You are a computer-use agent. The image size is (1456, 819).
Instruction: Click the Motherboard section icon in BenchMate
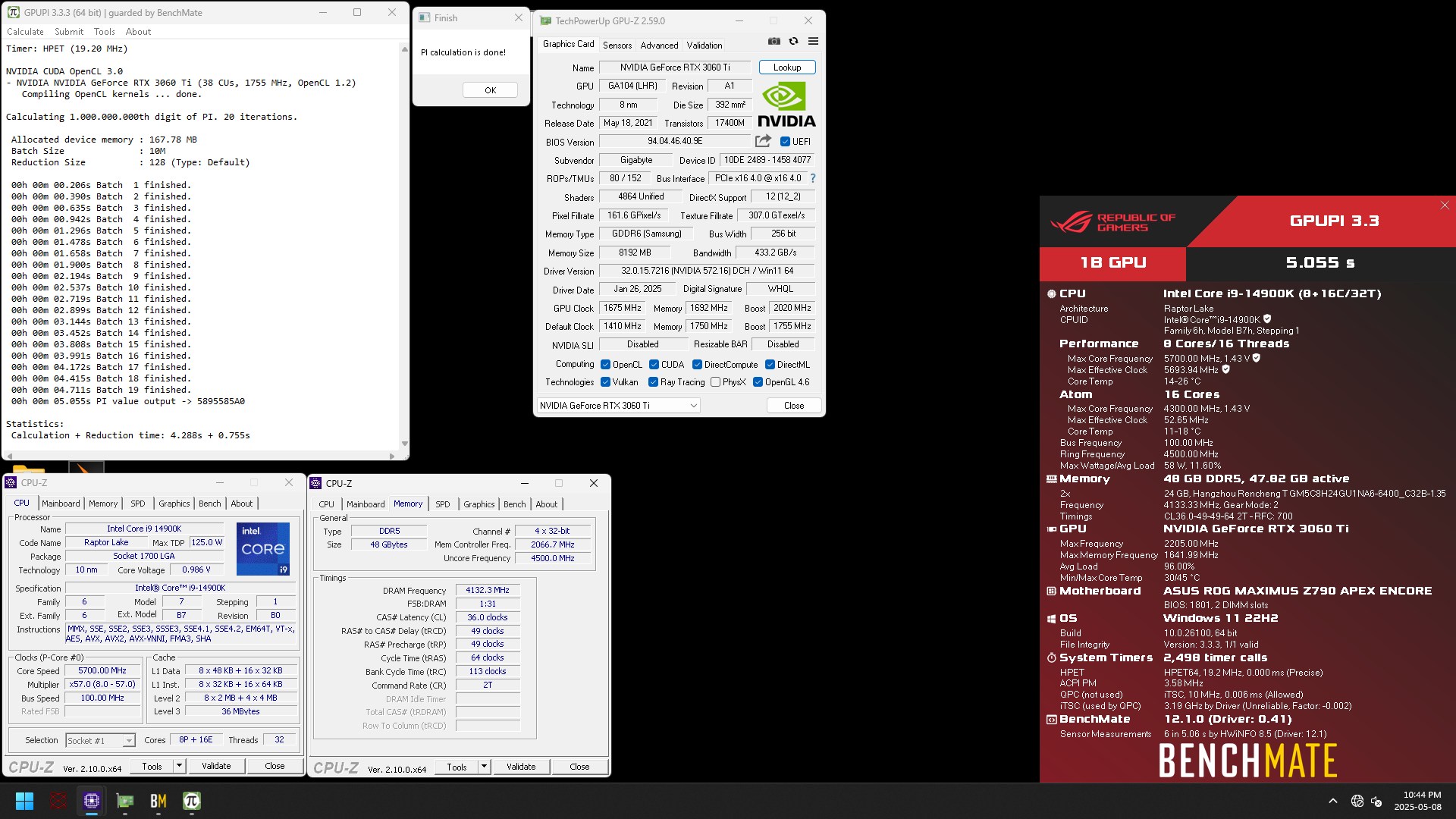pyautogui.click(x=1051, y=591)
